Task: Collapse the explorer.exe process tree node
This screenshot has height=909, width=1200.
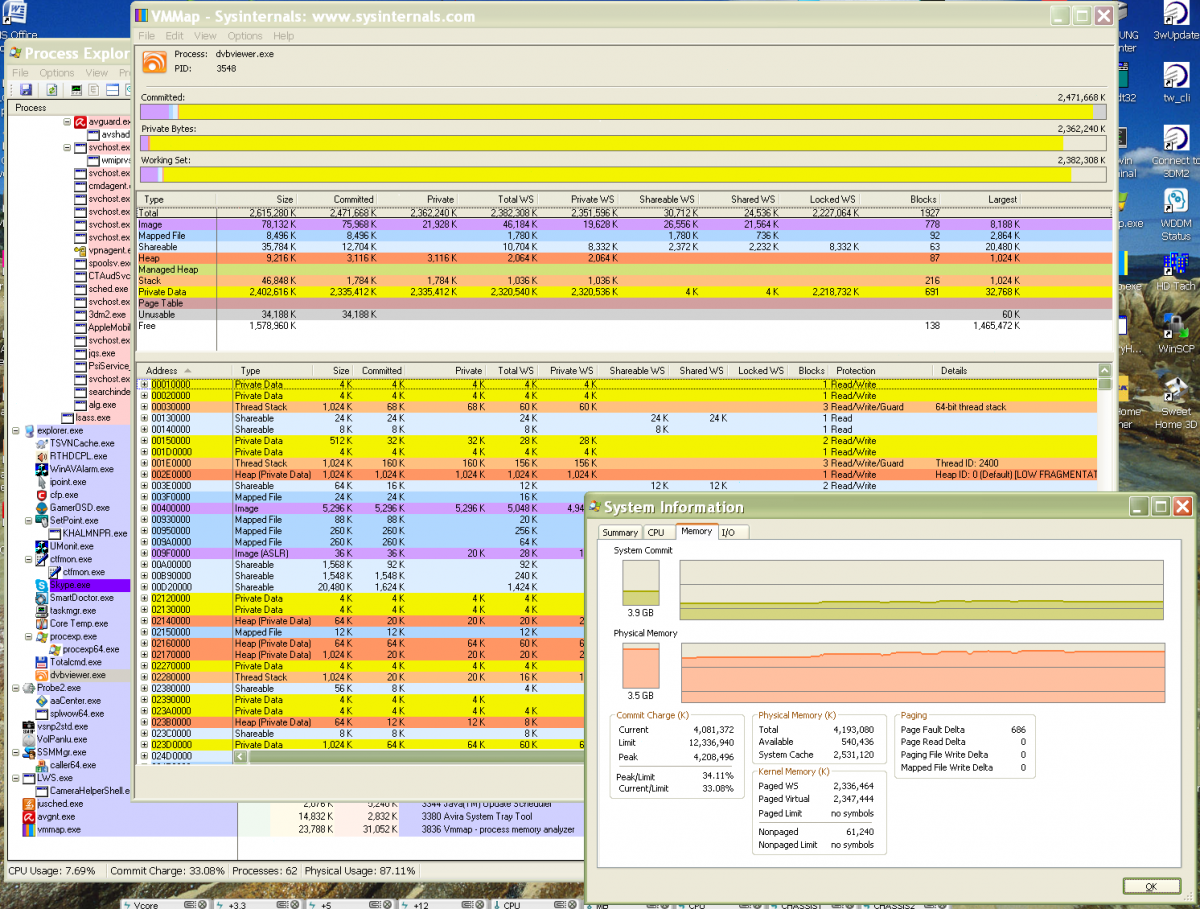Action: click(16, 431)
